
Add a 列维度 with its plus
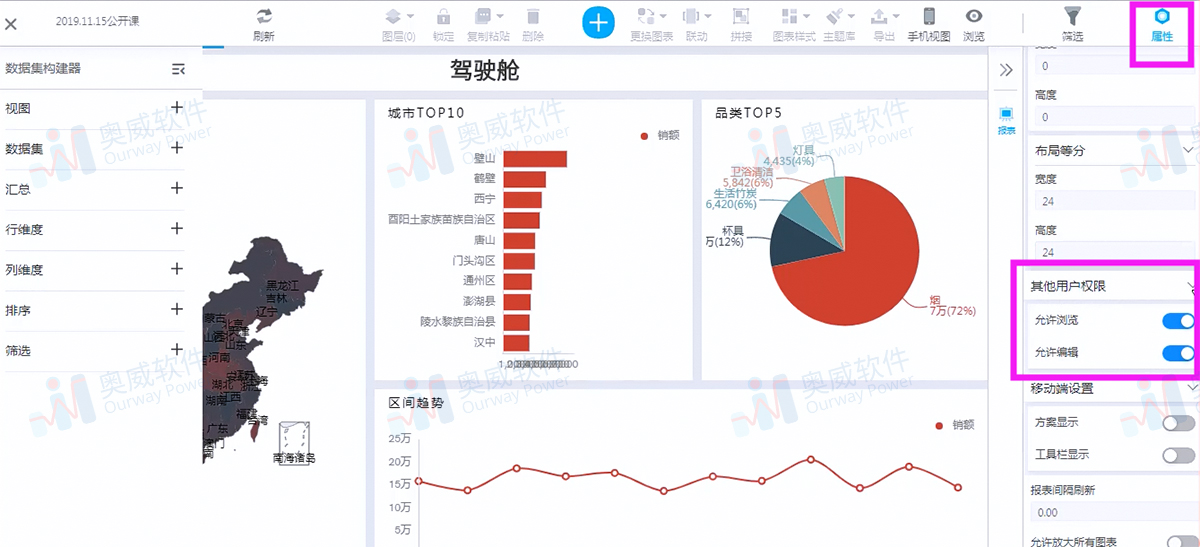tap(176, 269)
